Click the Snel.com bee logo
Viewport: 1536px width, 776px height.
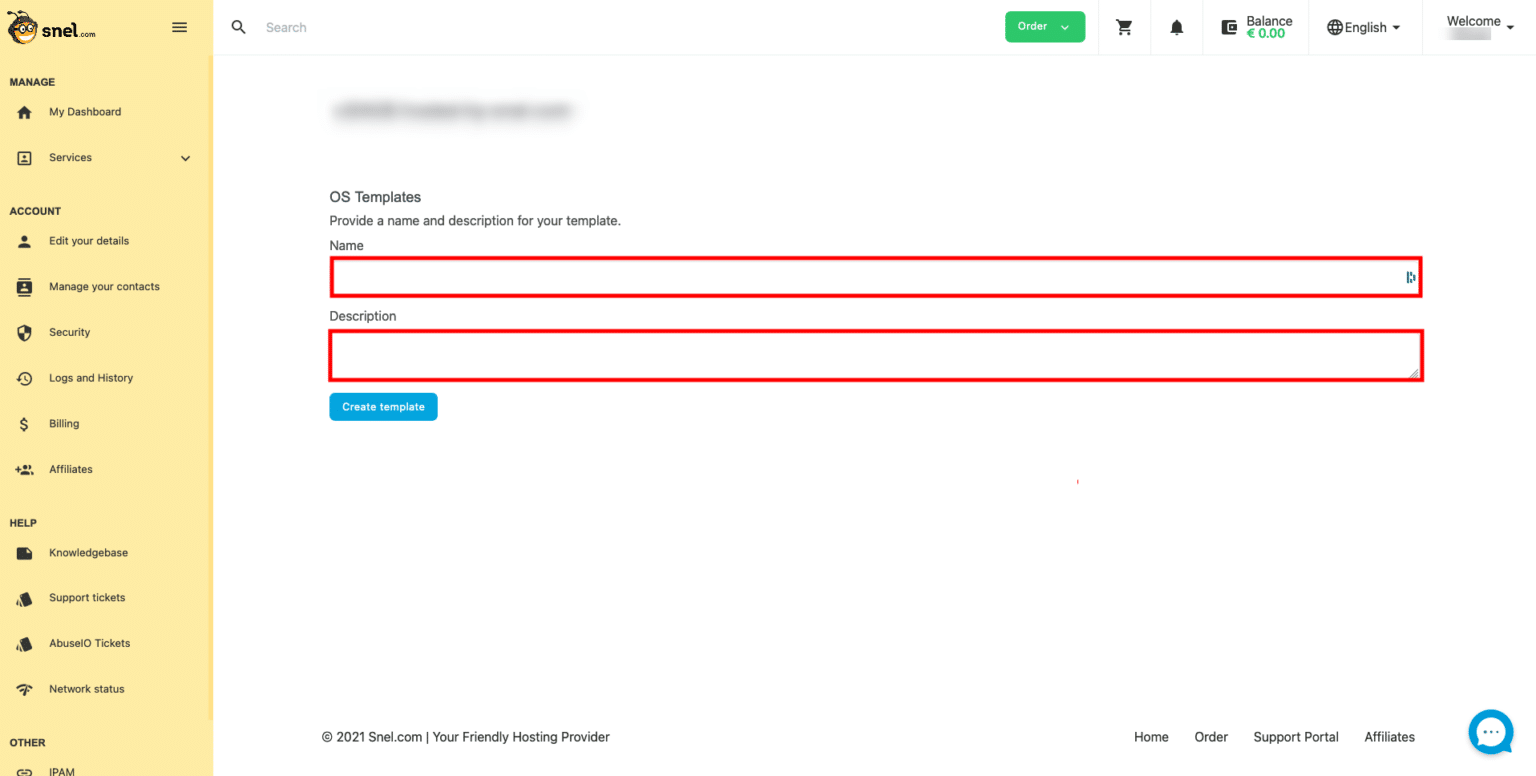coord(52,28)
